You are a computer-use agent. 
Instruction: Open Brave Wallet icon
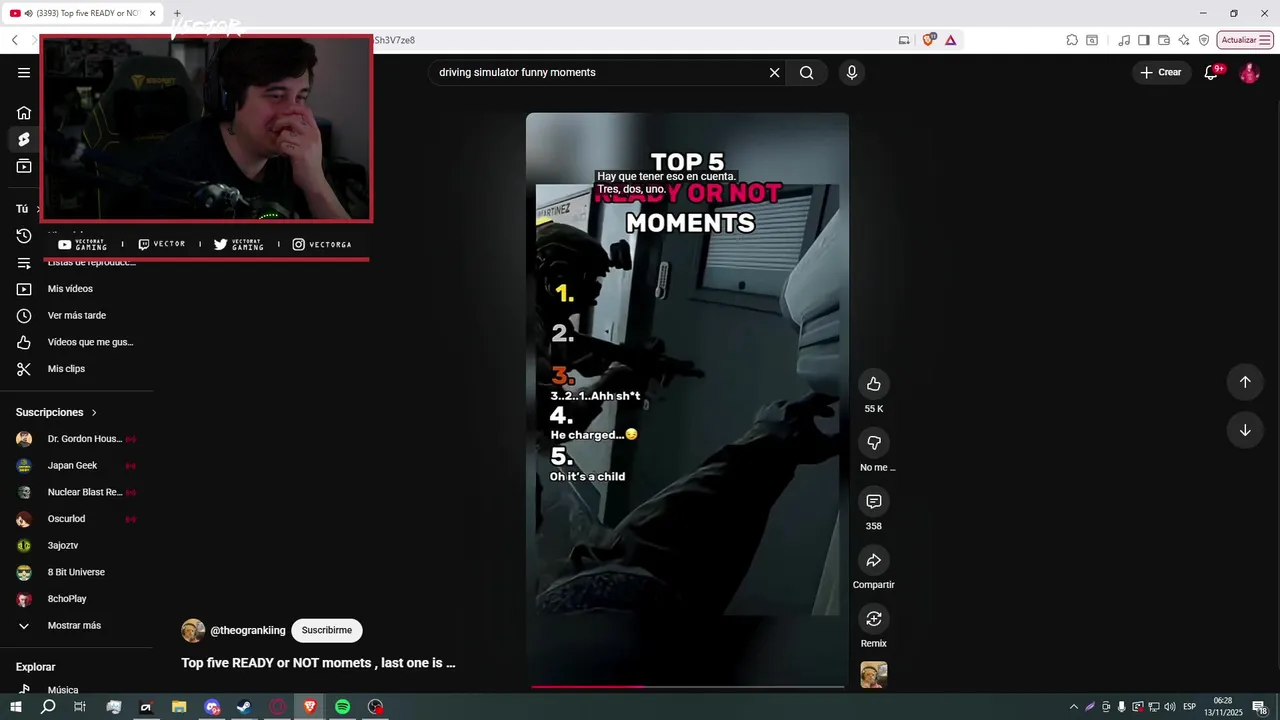click(x=1163, y=40)
